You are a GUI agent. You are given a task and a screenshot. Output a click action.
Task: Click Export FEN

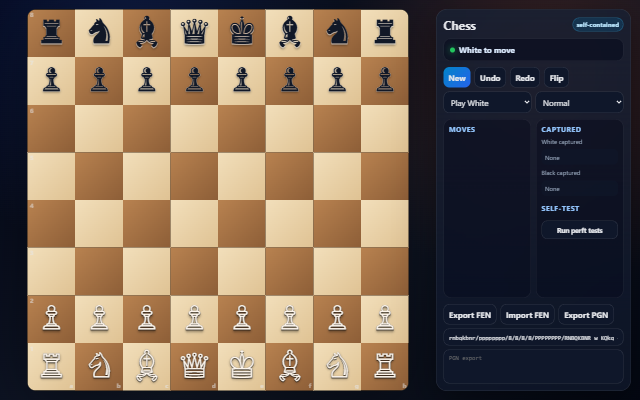[470, 315]
